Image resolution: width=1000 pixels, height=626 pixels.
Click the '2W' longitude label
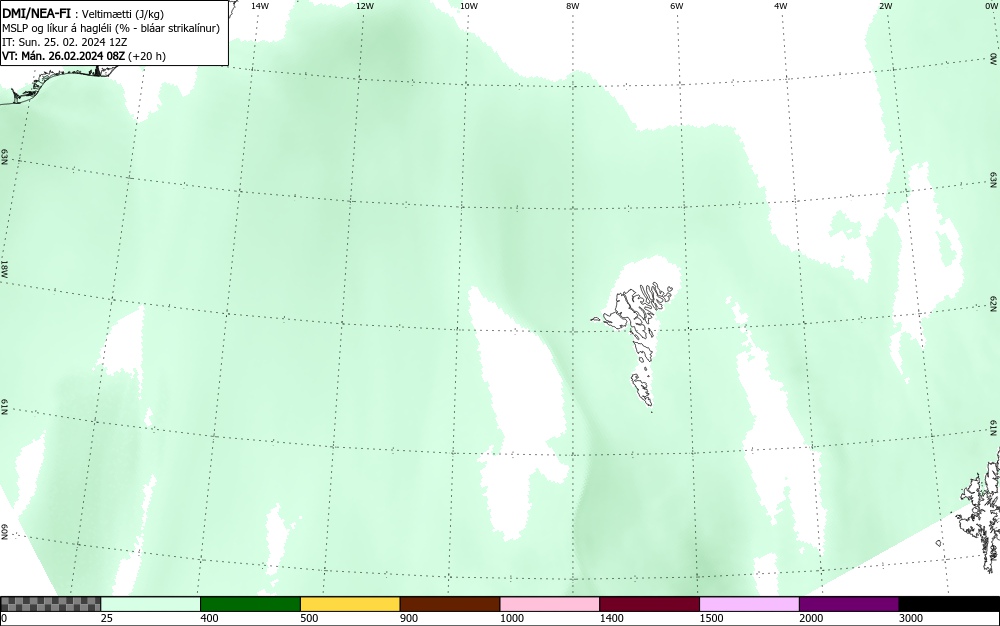(x=885, y=6)
